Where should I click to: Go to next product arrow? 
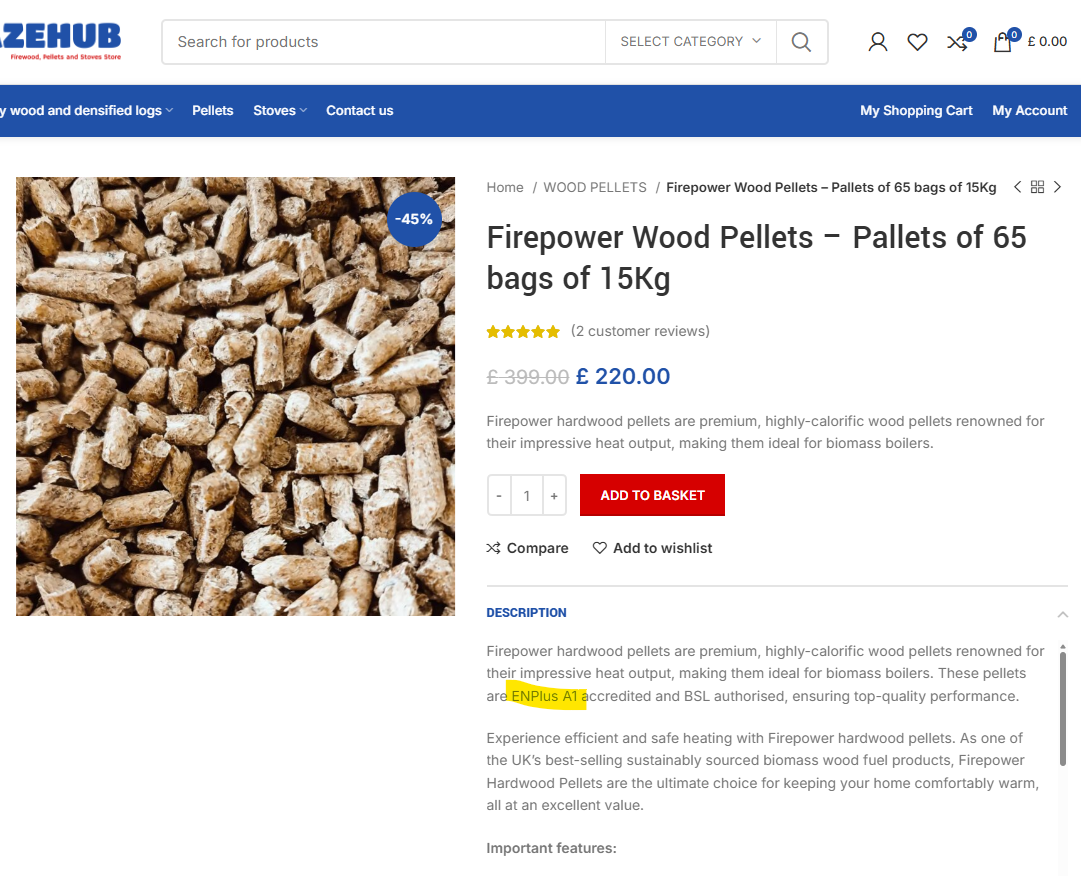click(1058, 187)
